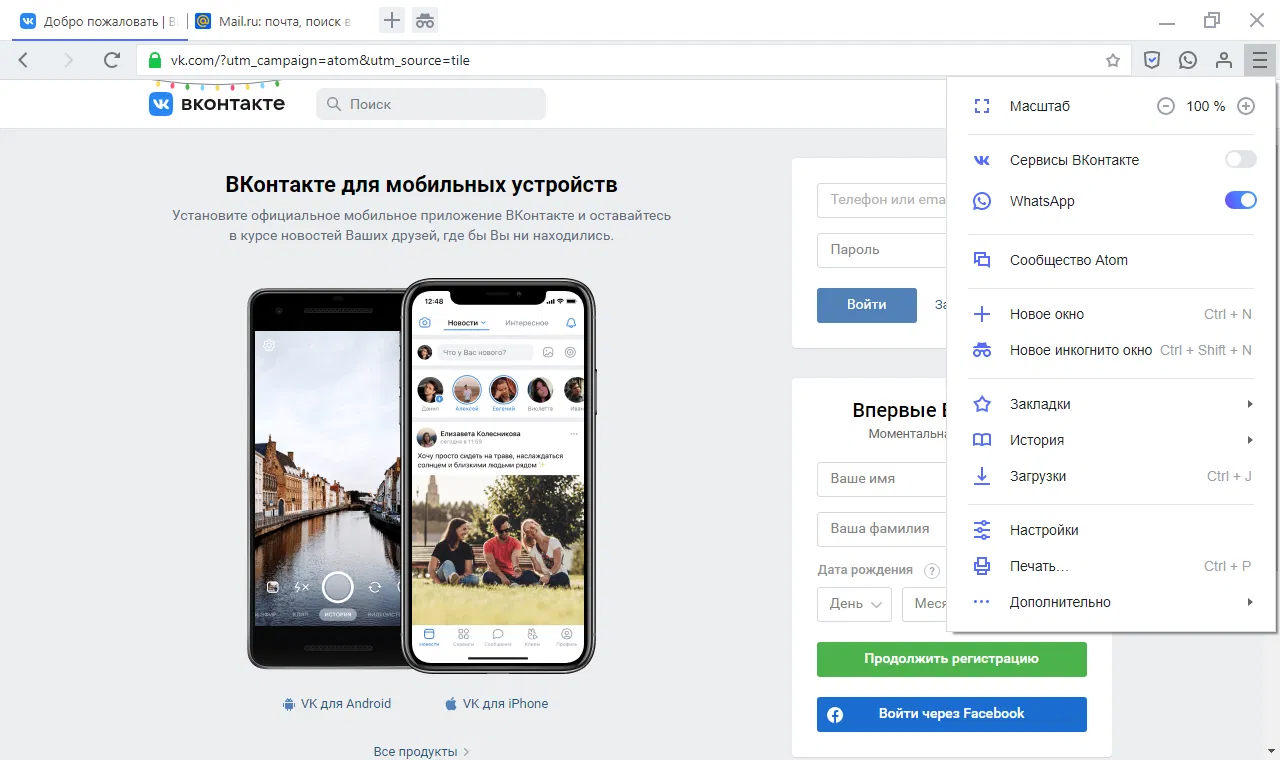Click the green Продолжить регистрацию button
The image size is (1280, 760).
pos(952,659)
